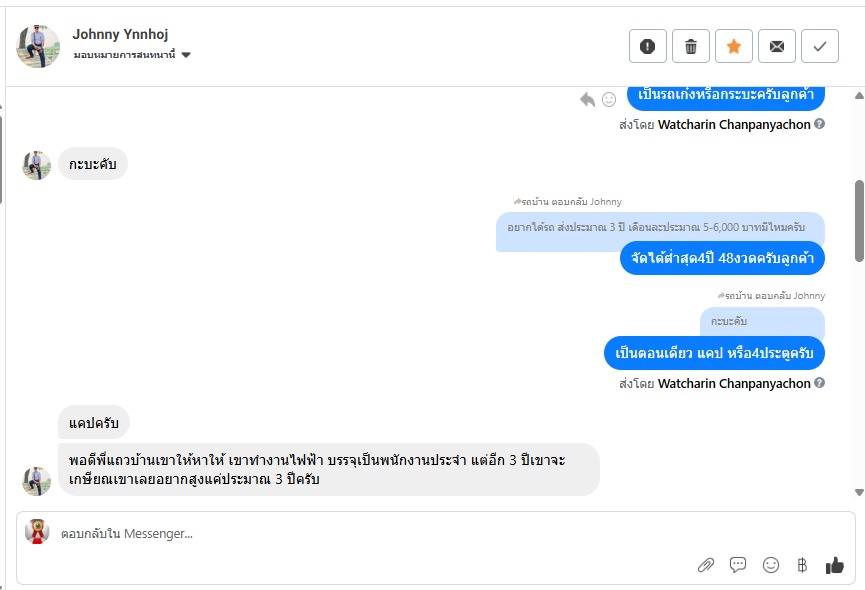Click the baht payment request icon
This screenshot has width=865, height=590.
point(802,565)
